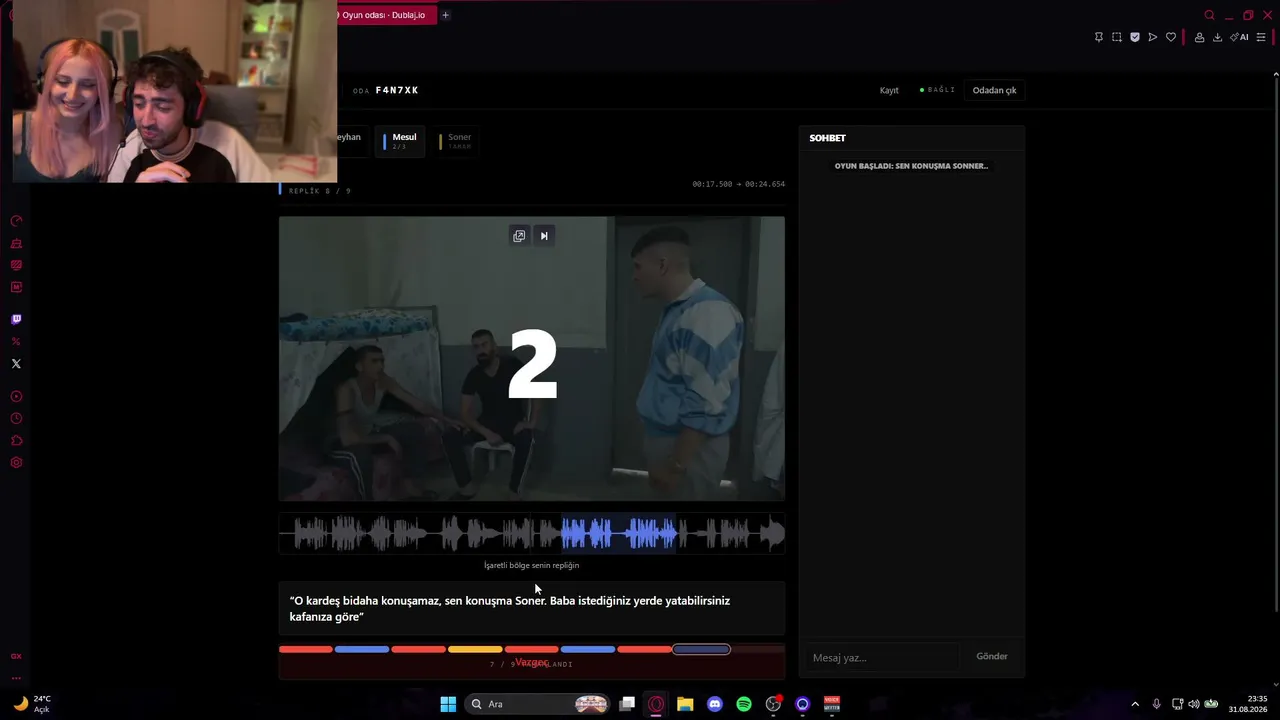The image size is (1280, 720).
Task: Click the Mesaj yaz chat input field
Action: click(883, 657)
